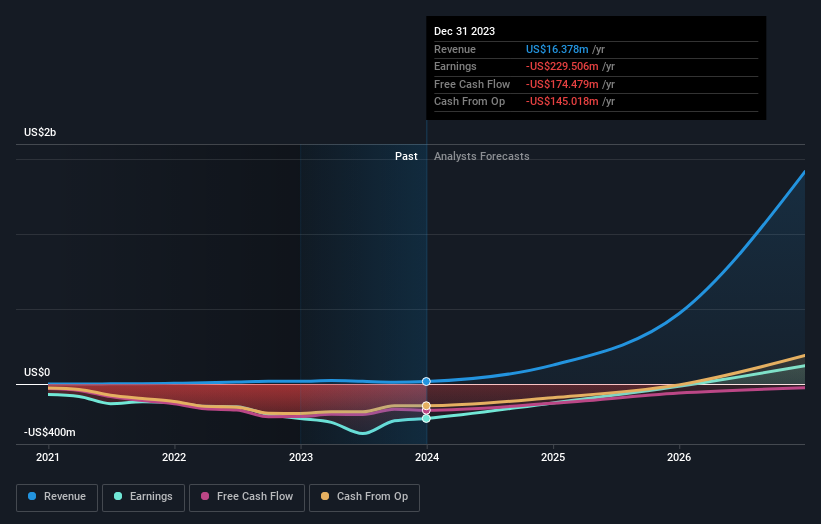Click the Free Cash Flow label in tooltip
This screenshot has height=524, width=821.
(472, 84)
